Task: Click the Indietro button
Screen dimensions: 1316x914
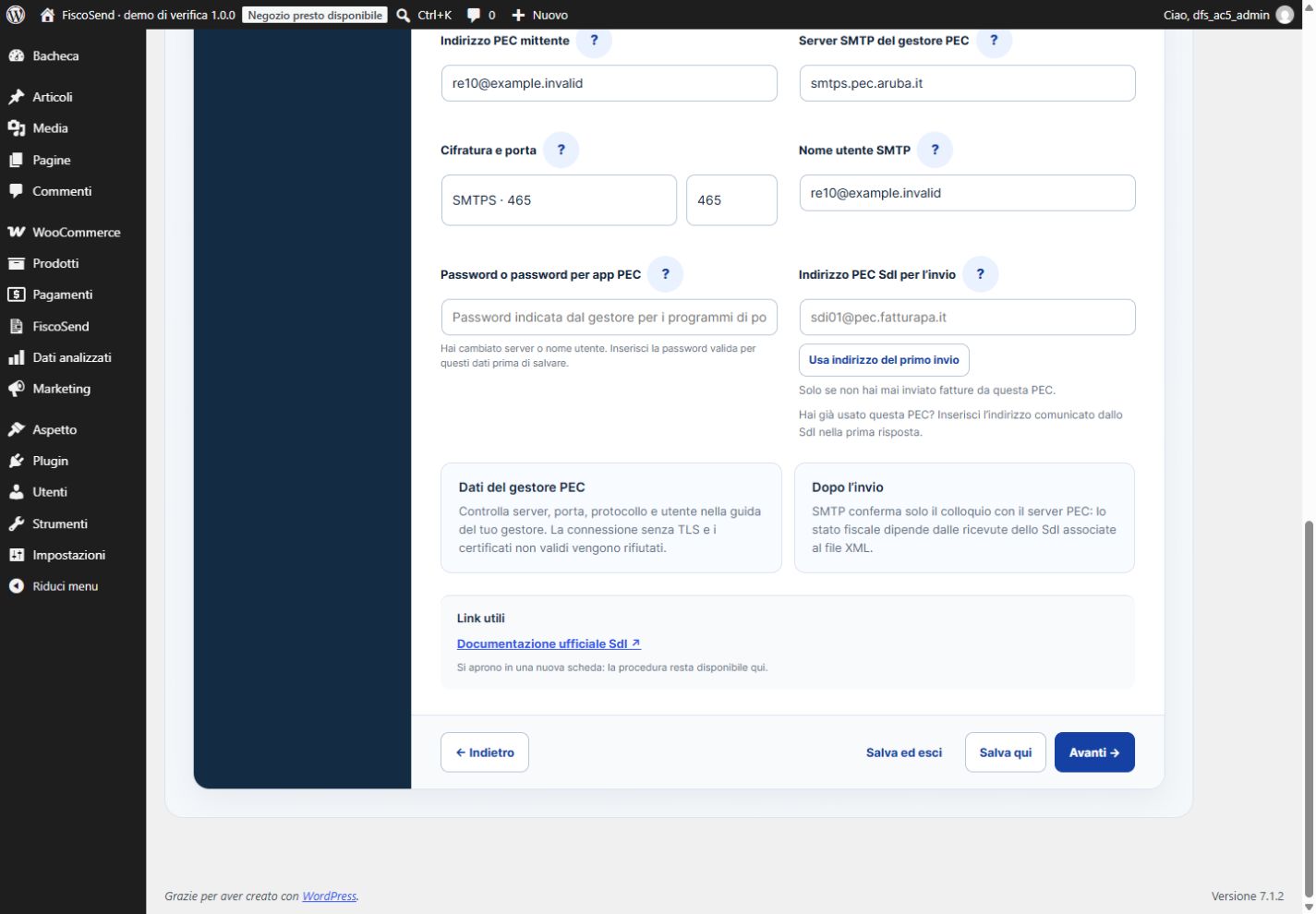Action: pos(485,752)
